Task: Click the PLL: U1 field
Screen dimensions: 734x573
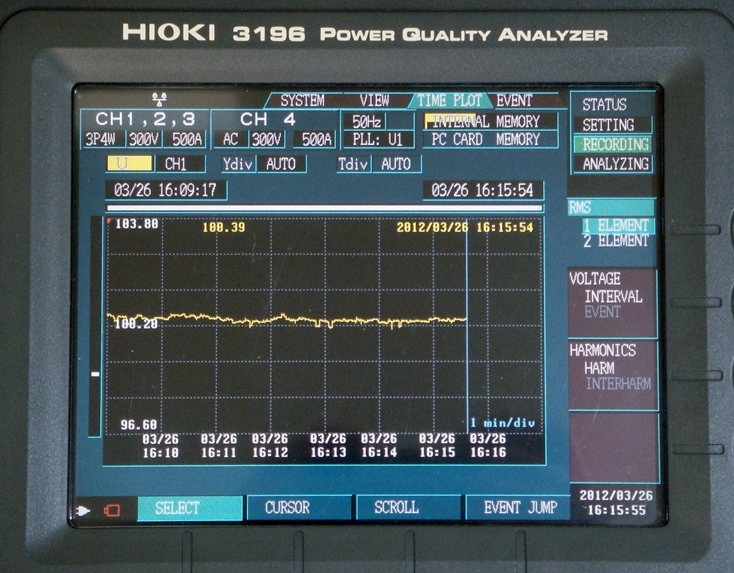Action: (x=377, y=140)
